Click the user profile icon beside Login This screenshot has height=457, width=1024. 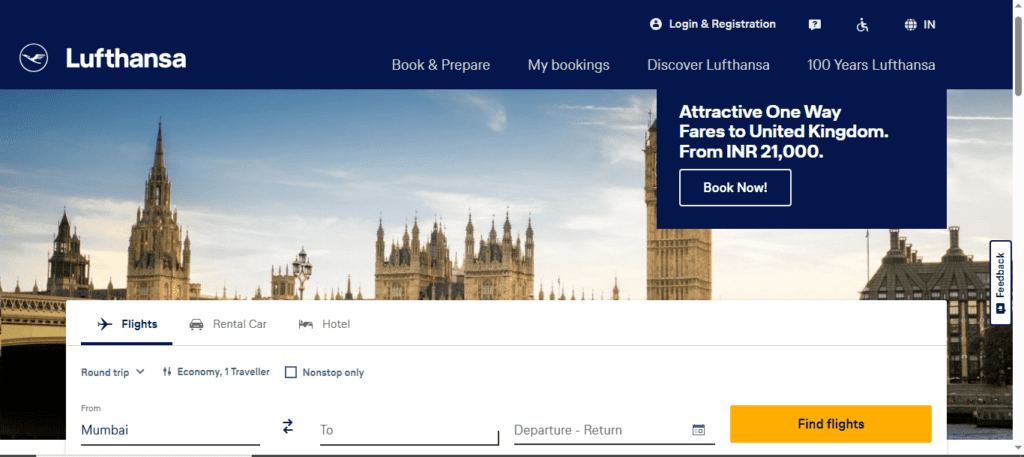coord(656,24)
